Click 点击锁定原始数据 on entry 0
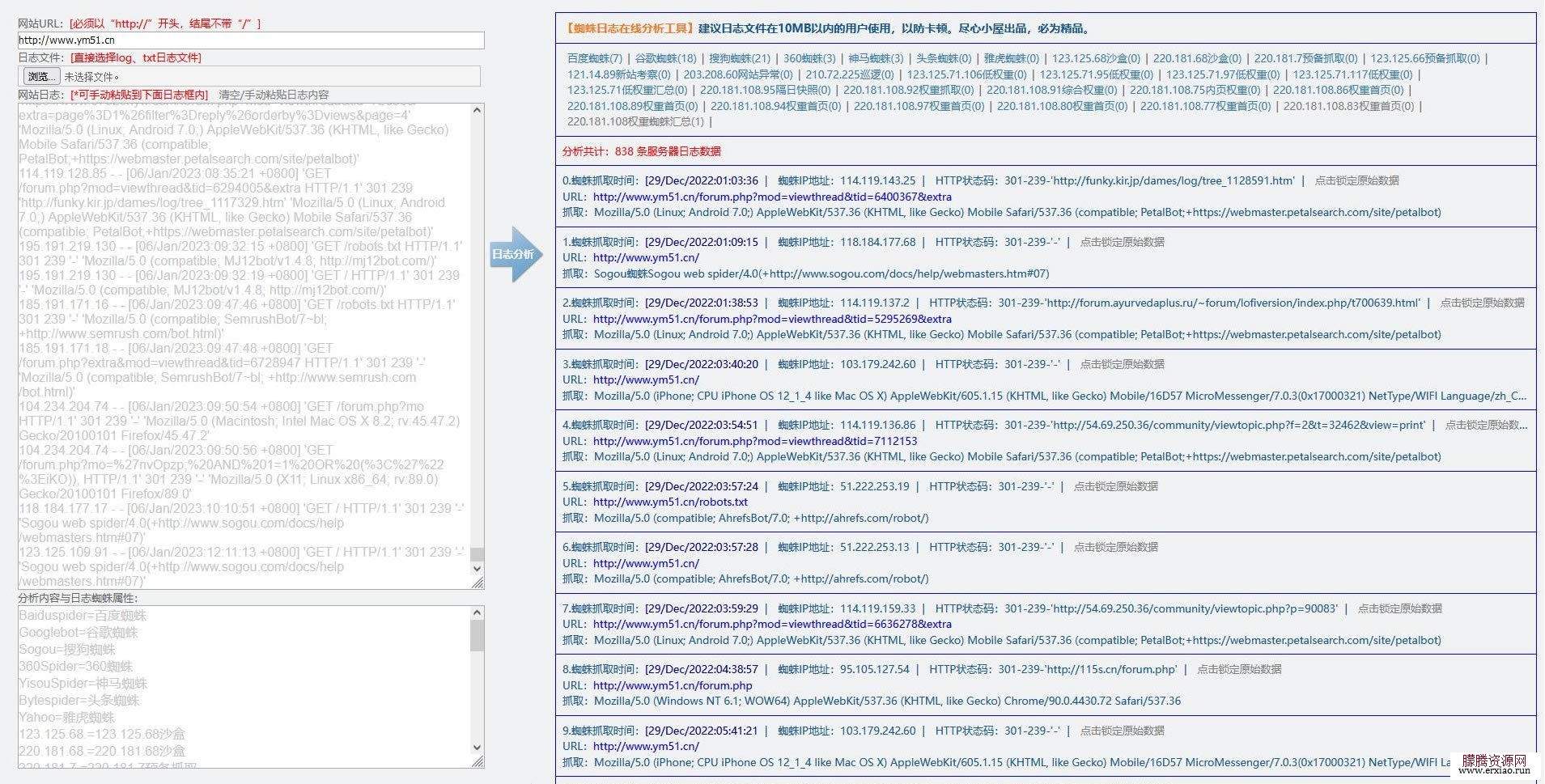 point(1357,180)
